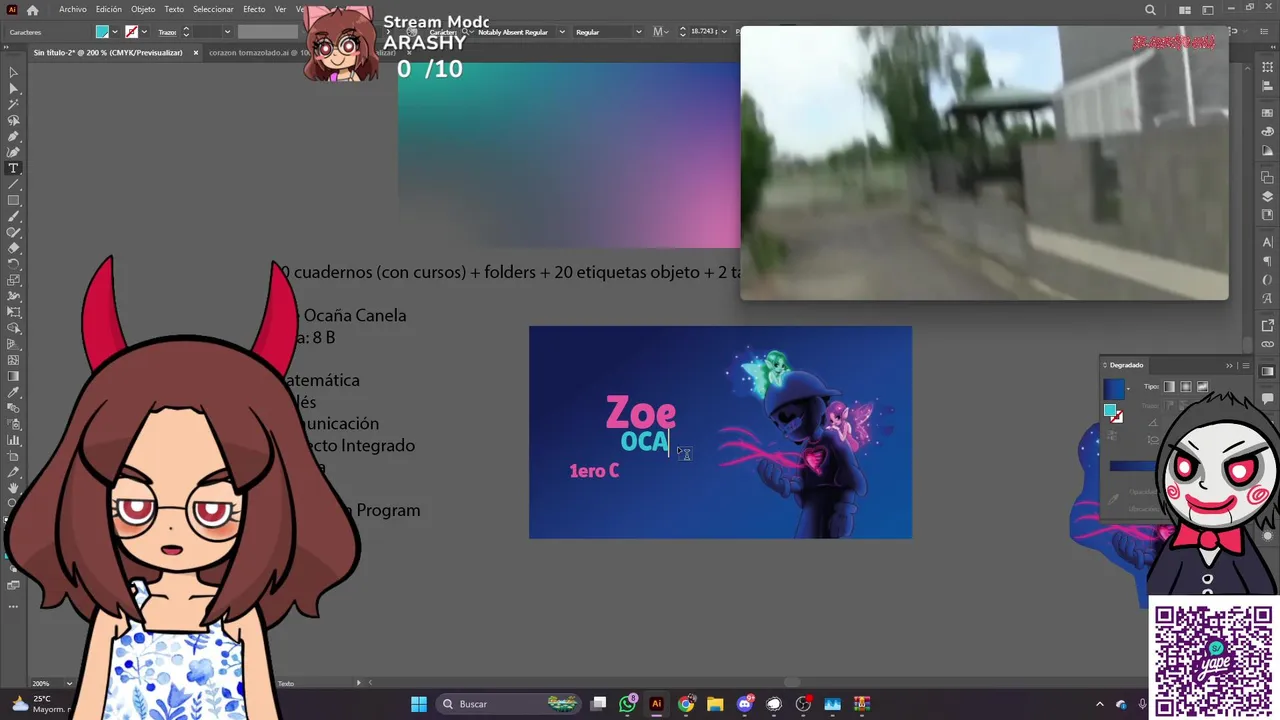
Task: Select the Mesh tool
Action: pyautogui.click(x=13, y=360)
